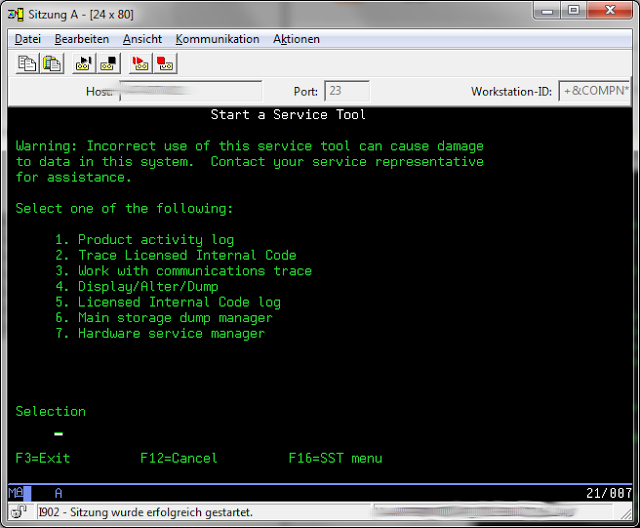Click the Hardware service manager option

coord(170,333)
